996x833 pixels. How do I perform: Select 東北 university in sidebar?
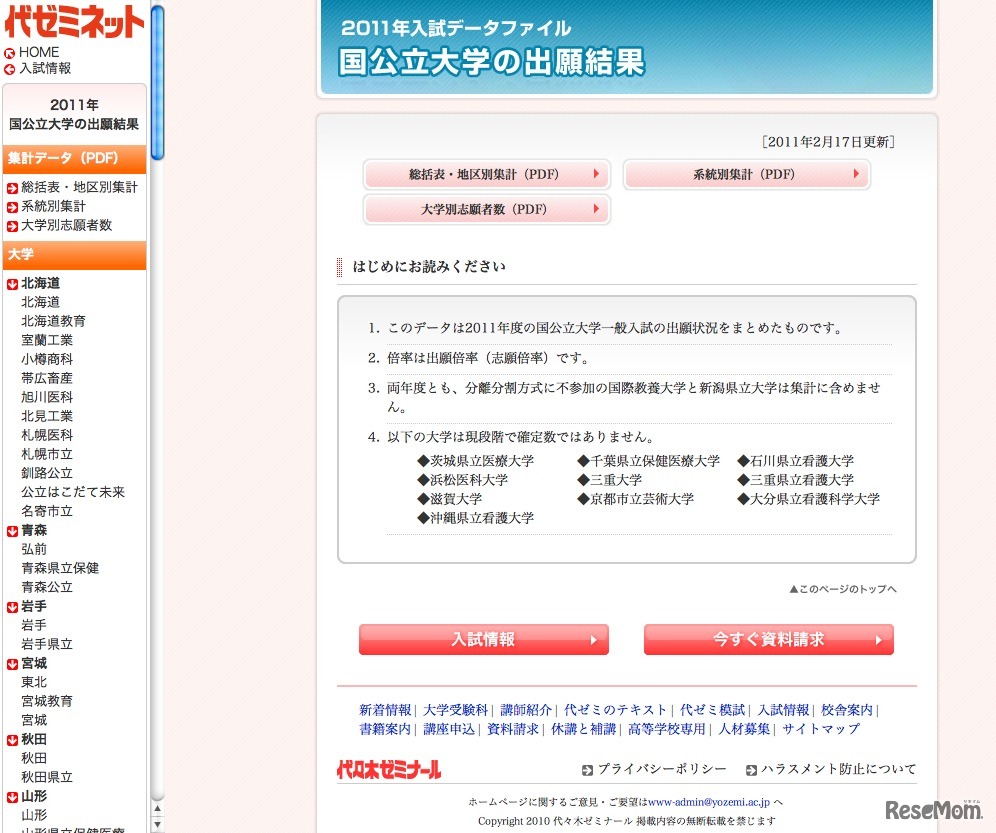[x=34, y=682]
